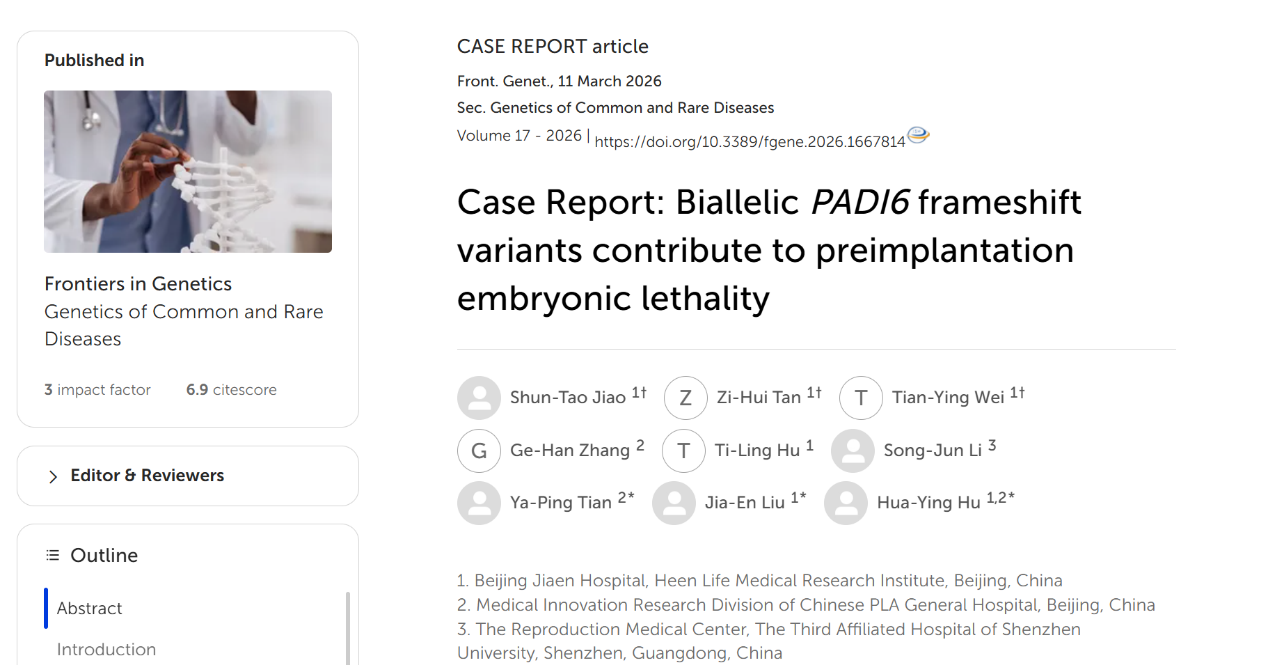Select Abstract in the outline
Image resolution: width=1268 pixels, height=665 pixels.
(x=90, y=608)
